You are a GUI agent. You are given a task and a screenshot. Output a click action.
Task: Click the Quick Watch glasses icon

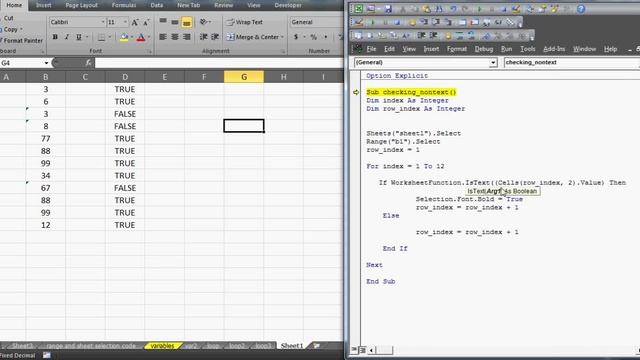point(498,22)
